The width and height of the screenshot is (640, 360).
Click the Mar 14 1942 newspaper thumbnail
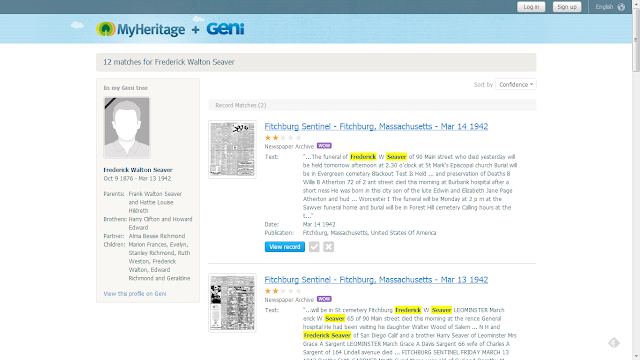click(232, 149)
